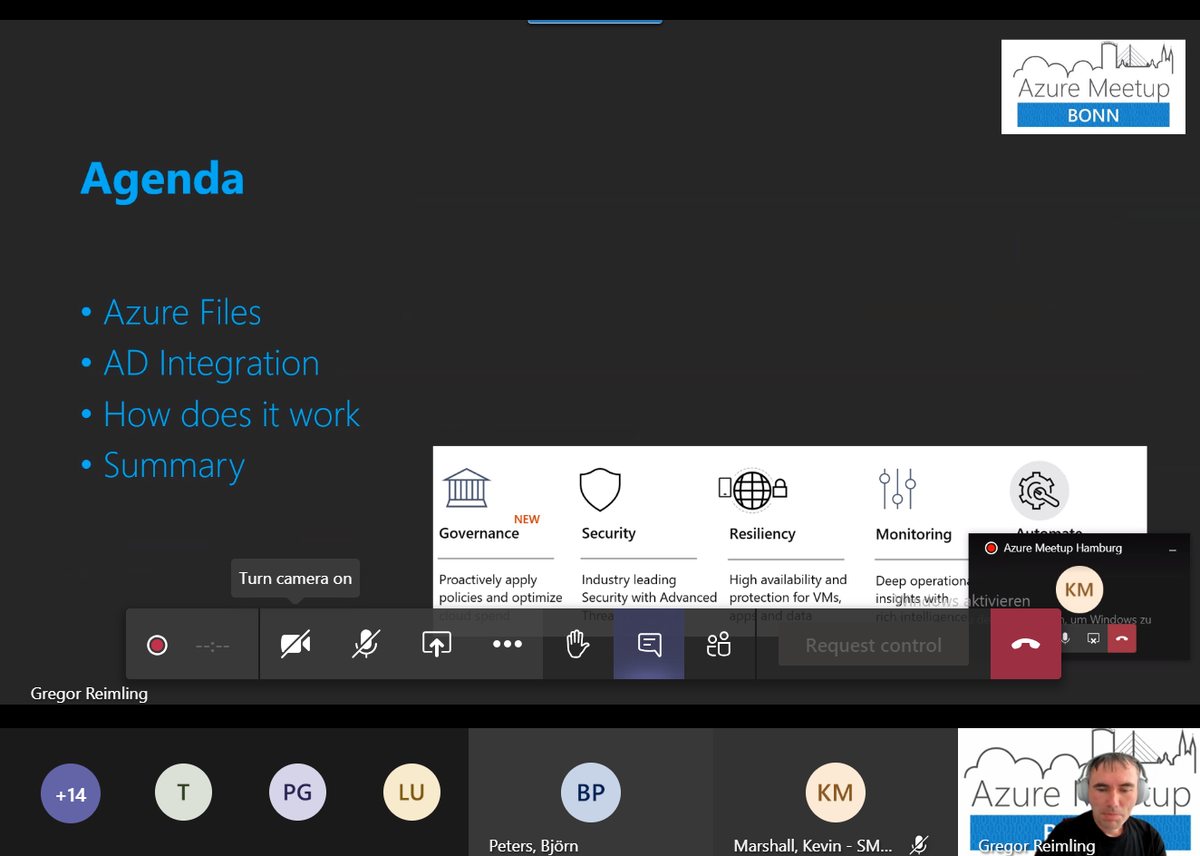Click the 'AD Integration' bullet
The image size is (1200, 856).
pos(211,364)
